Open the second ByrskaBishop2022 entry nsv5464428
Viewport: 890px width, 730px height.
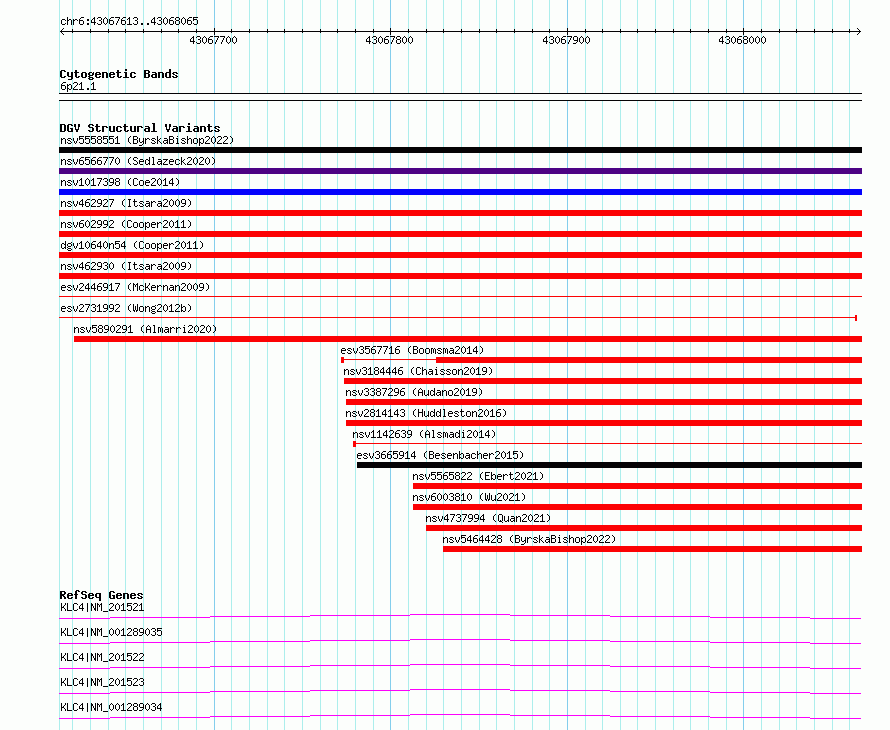pos(529,539)
